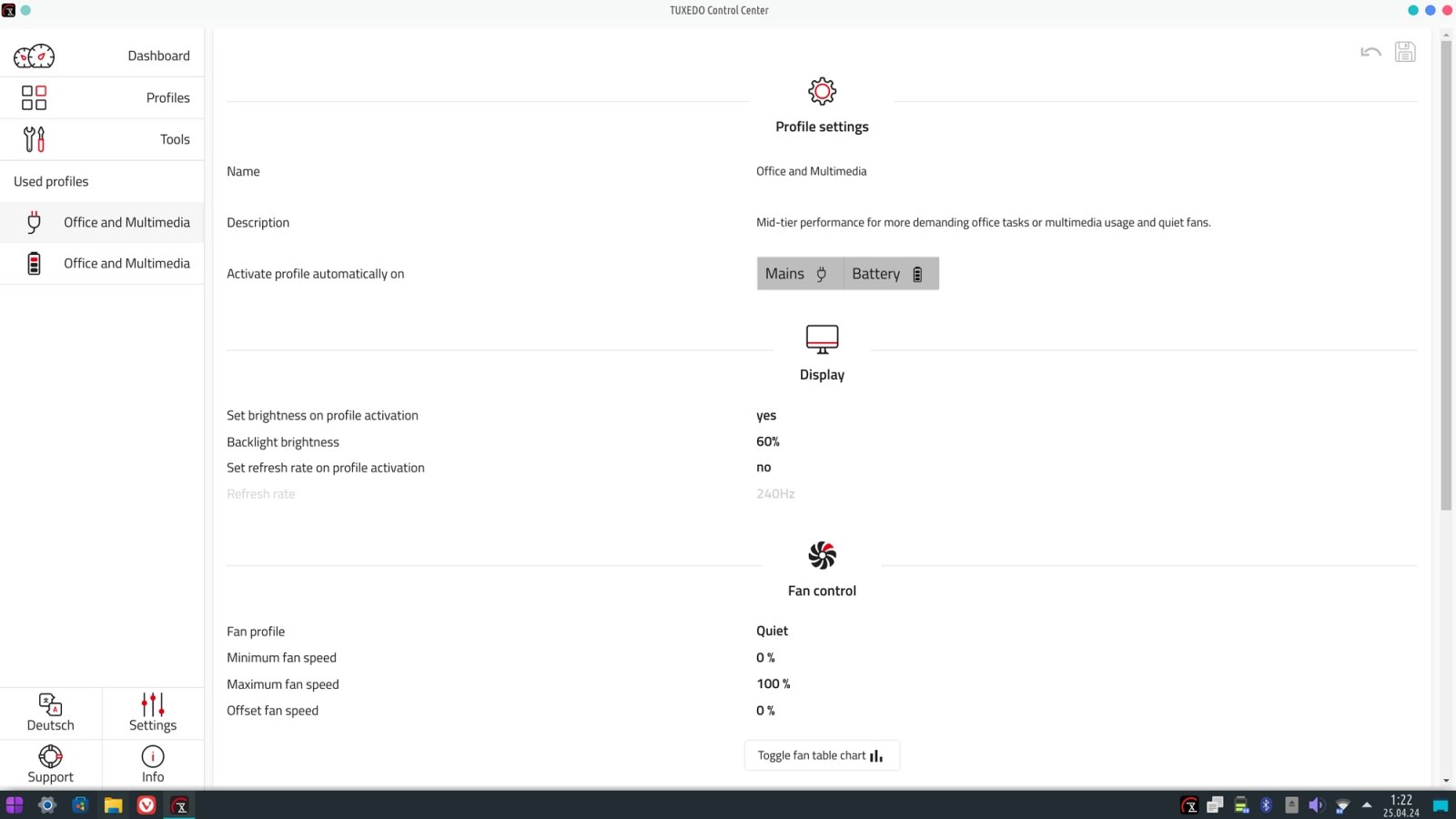Toggle Mains automatic profile activation
Viewport: 1456px width, 819px height.
(800, 274)
